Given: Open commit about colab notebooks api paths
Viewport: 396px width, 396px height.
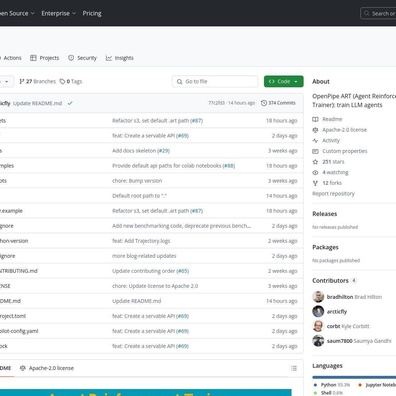Looking at the screenshot, I should (167, 166).
